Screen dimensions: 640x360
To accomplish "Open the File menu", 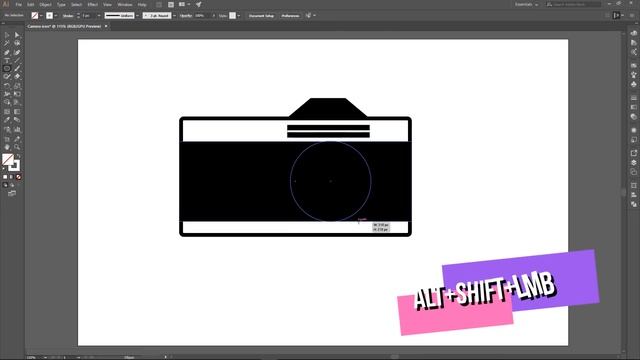I will tap(18, 4).
